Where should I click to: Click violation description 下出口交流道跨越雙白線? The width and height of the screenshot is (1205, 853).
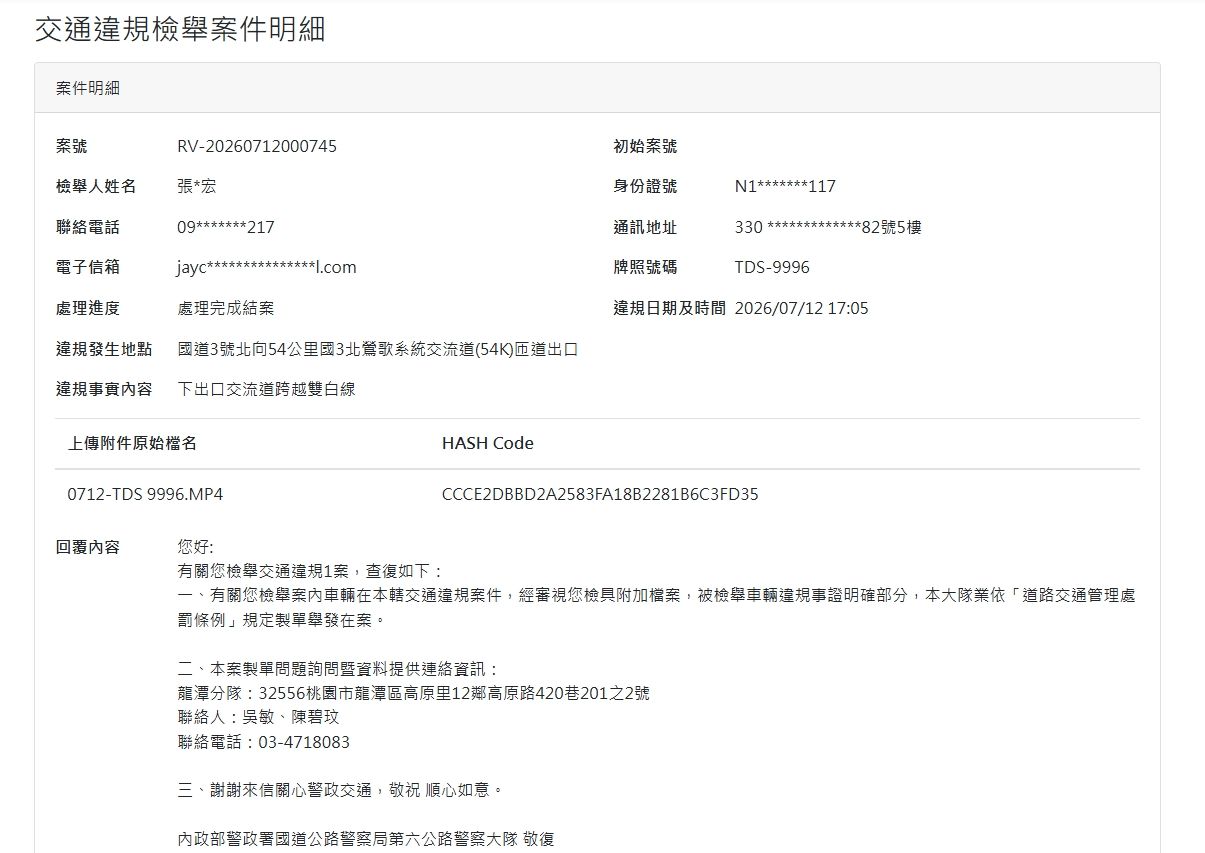[x=266, y=389]
